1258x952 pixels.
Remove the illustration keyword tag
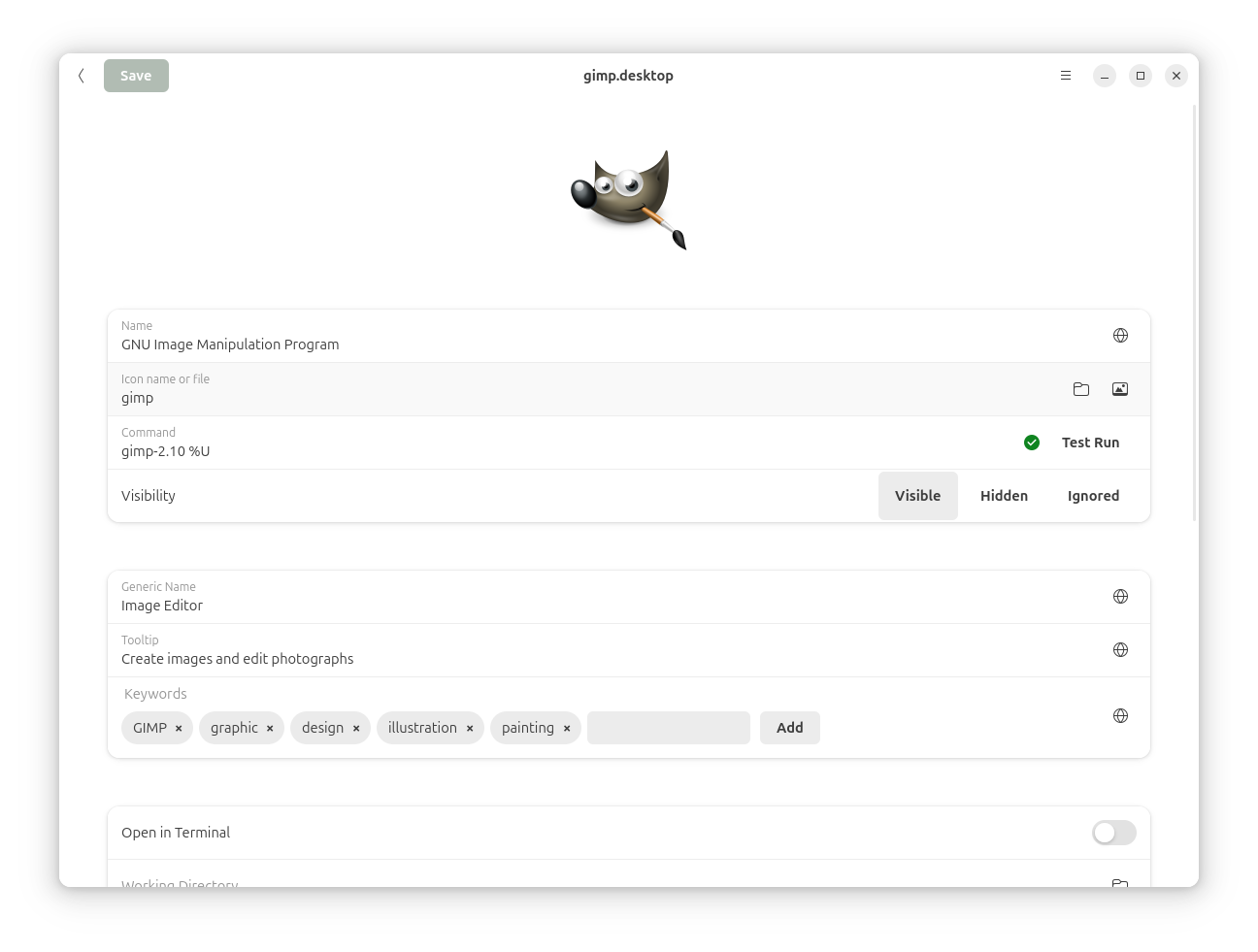pyautogui.click(x=470, y=728)
